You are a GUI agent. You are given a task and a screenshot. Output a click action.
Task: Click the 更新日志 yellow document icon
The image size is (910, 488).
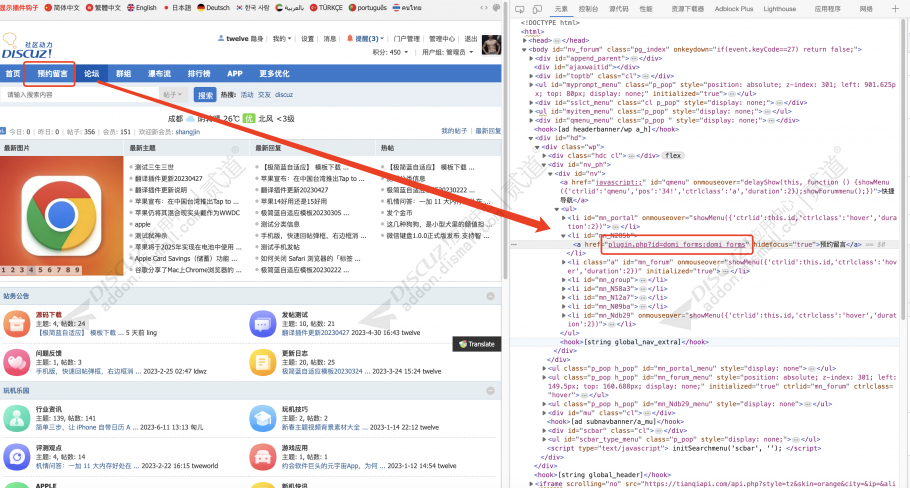[x=263, y=361]
